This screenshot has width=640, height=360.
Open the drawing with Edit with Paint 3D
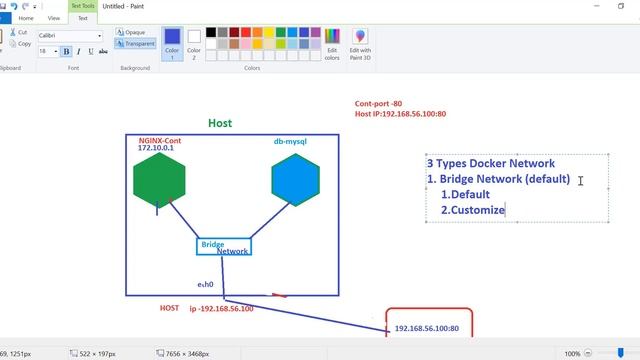click(360, 44)
